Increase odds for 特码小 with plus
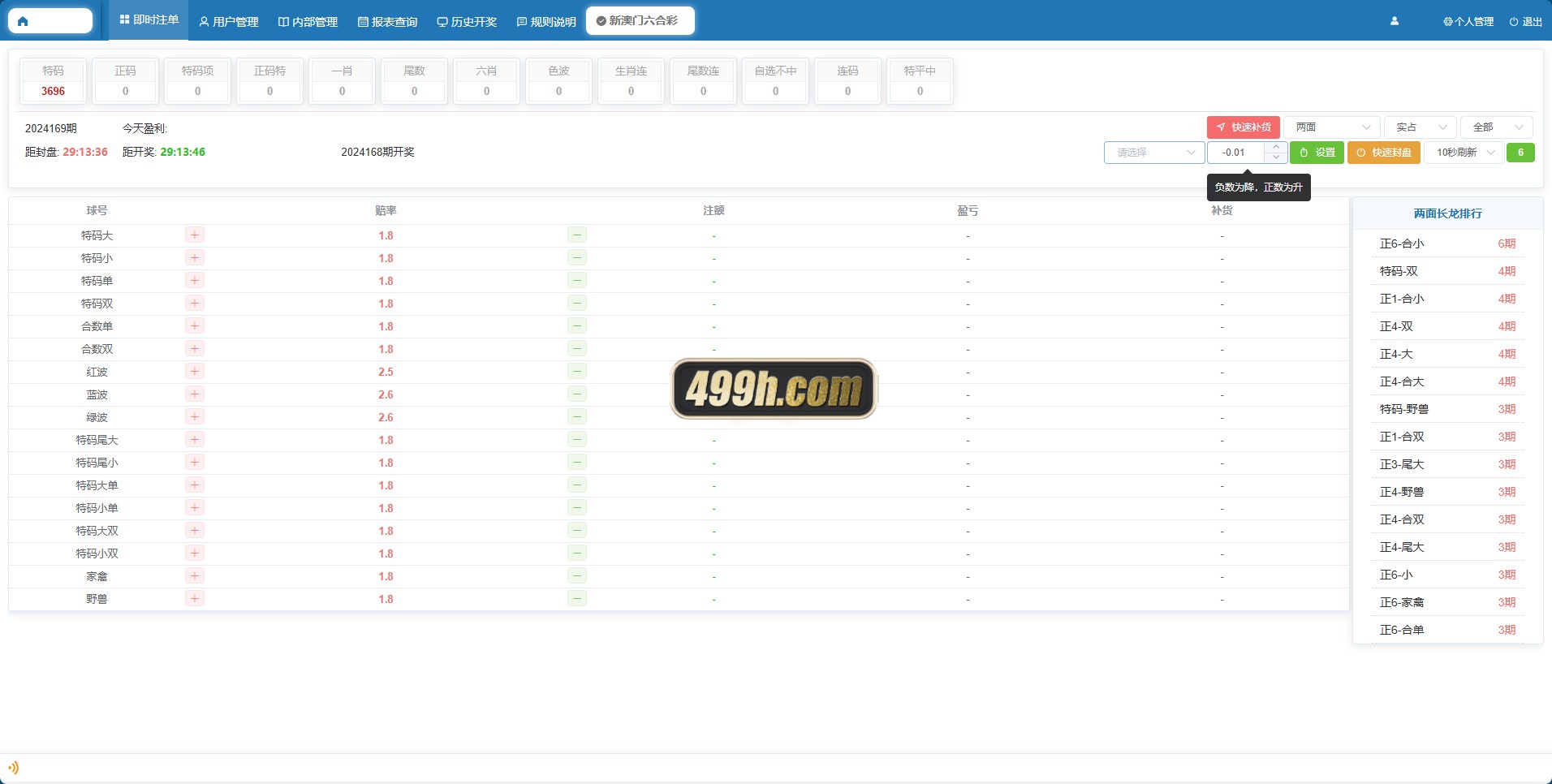1552x784 pixels. tap(195, 258)
